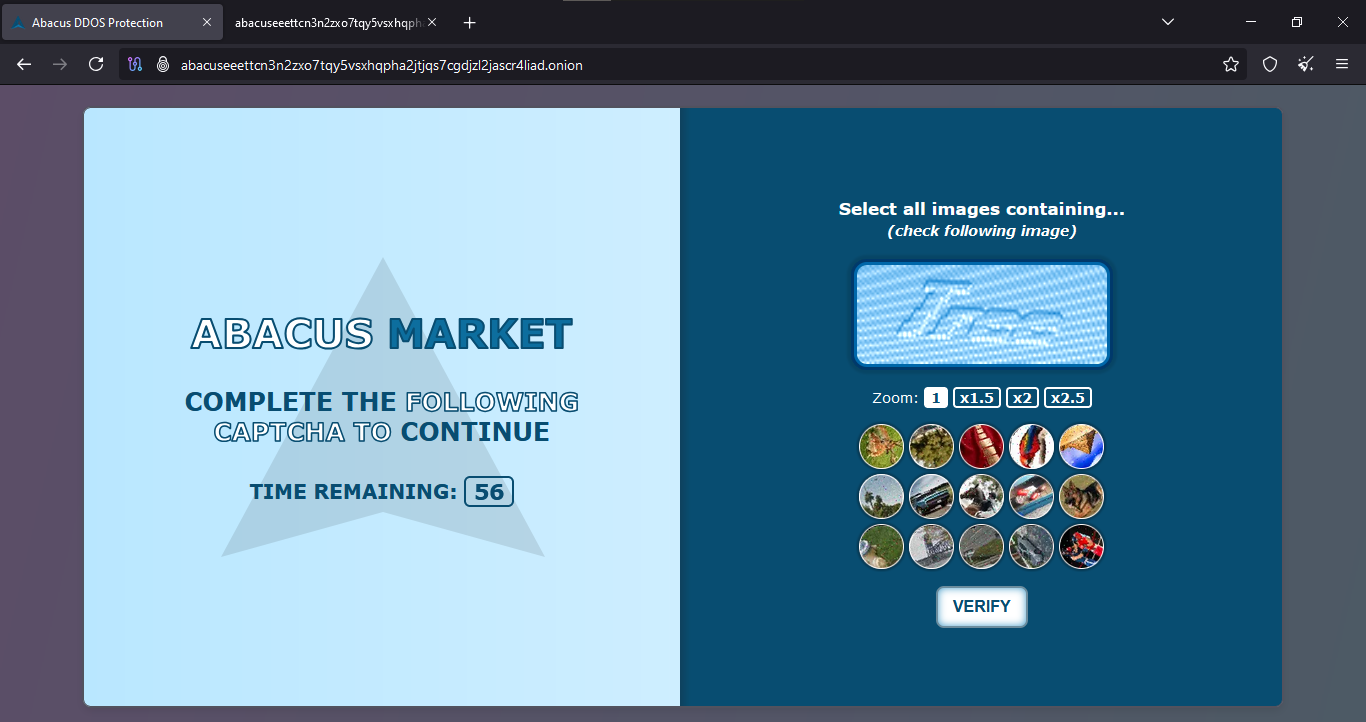Select the palm trees against sky thumbnail
Viewport: 1366px width, 722px height.
881,496
